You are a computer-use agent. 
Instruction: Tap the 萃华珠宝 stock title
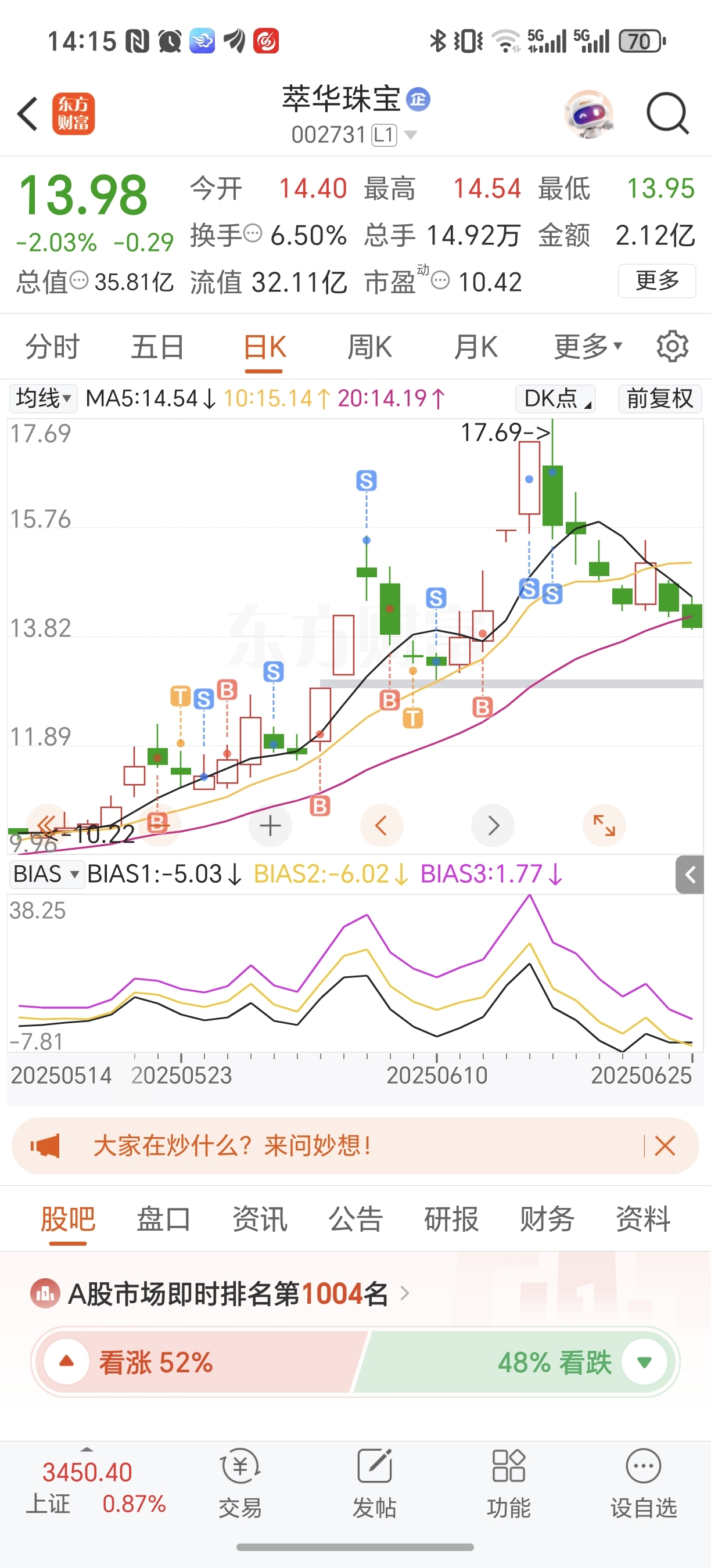tap(341, 99)
